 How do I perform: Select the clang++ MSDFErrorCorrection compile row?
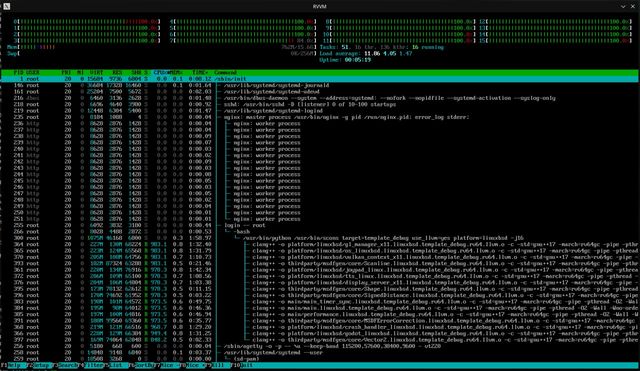click(x=320, y=321)
